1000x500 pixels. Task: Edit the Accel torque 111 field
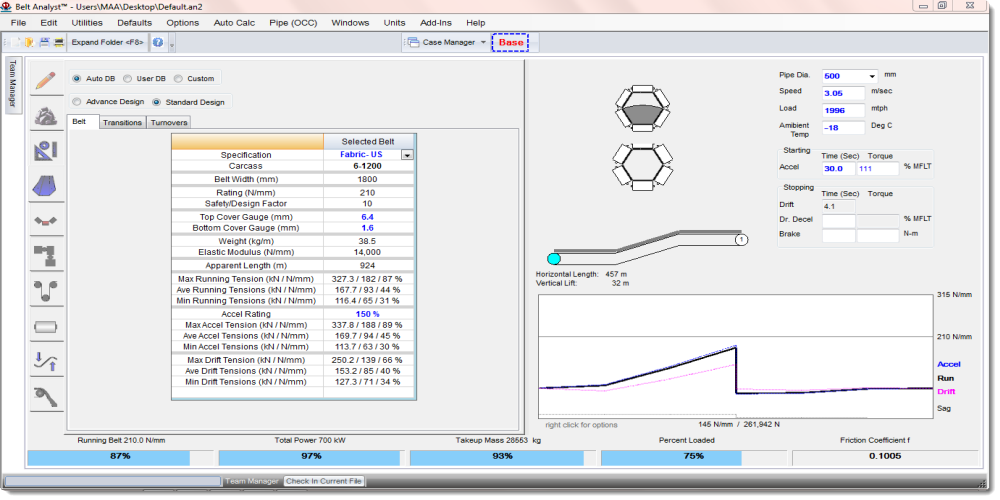point(878,169)
